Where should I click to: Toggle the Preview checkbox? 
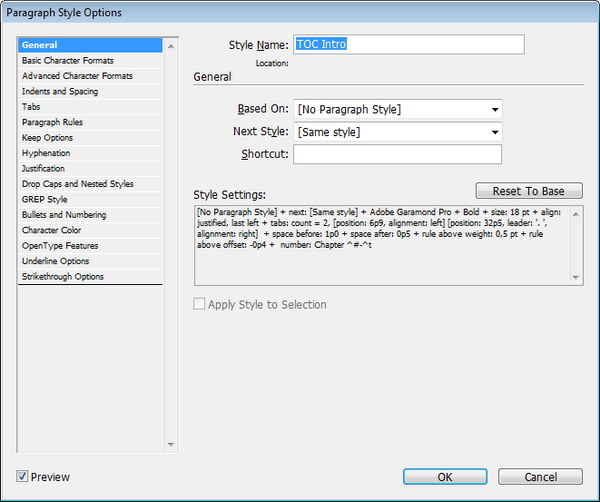(x=22, y=476)
